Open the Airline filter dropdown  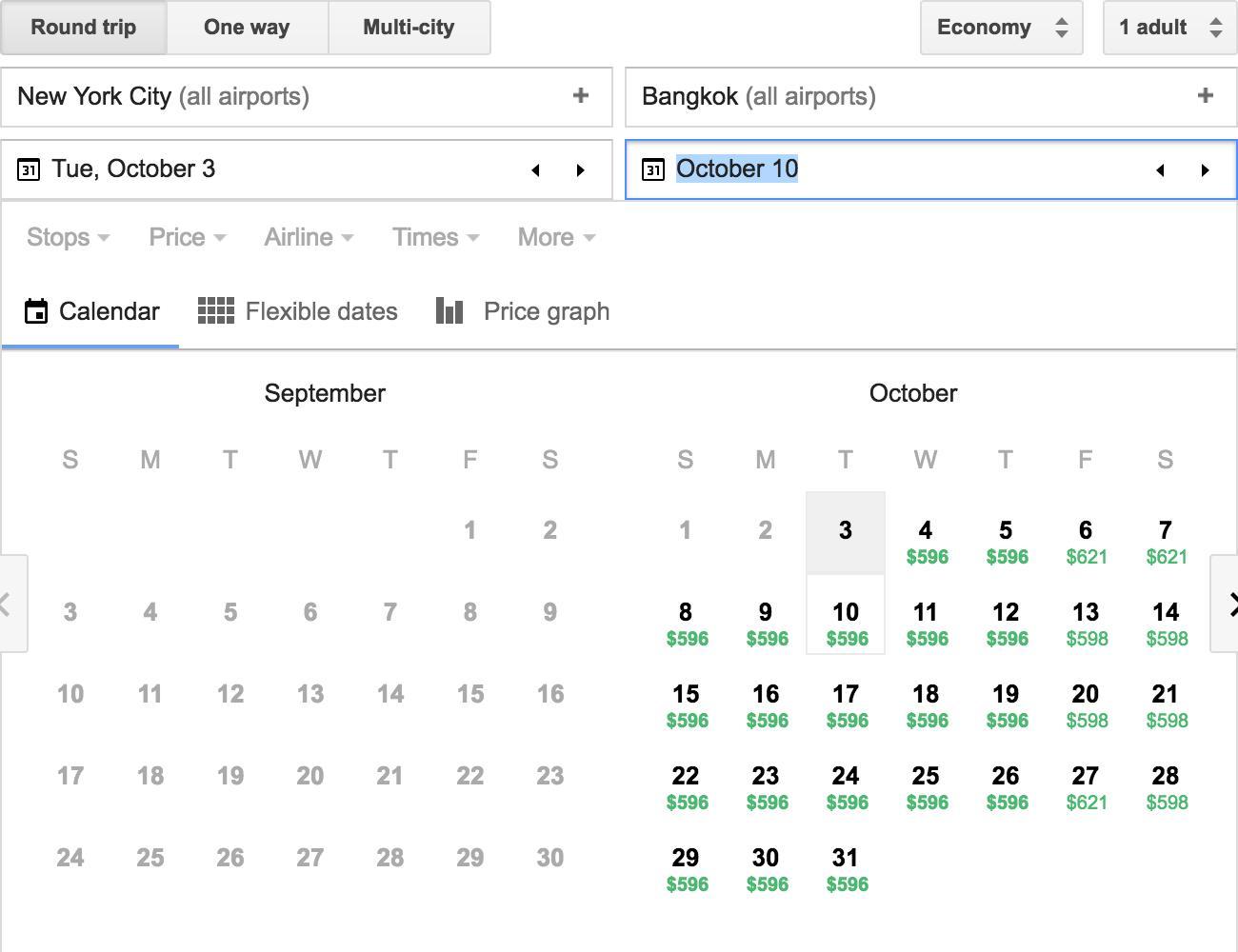point(309,237)
